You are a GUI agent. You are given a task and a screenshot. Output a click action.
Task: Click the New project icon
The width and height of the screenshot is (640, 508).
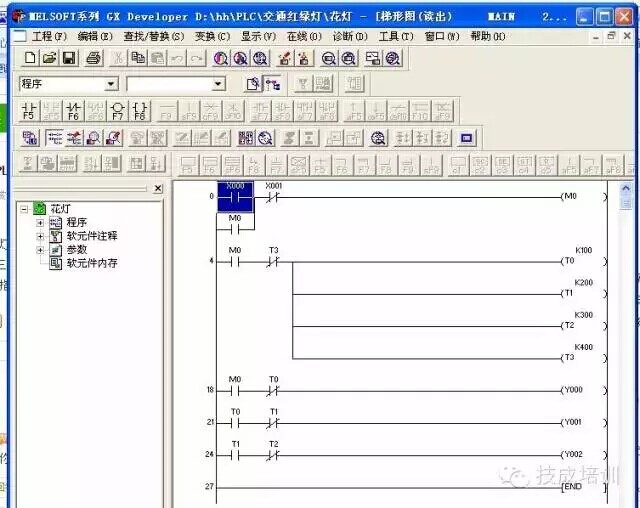pos(30,58)
